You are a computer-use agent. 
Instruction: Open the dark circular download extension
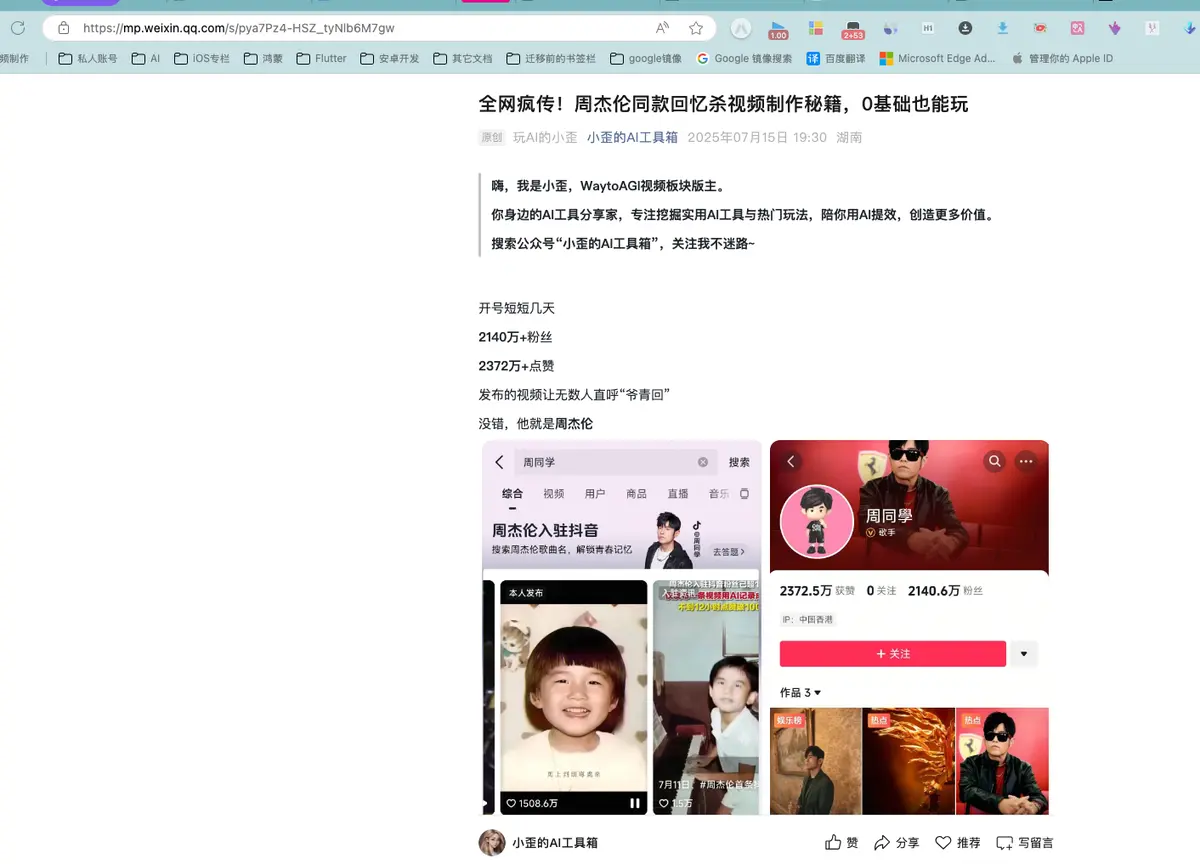pos(965,28)
